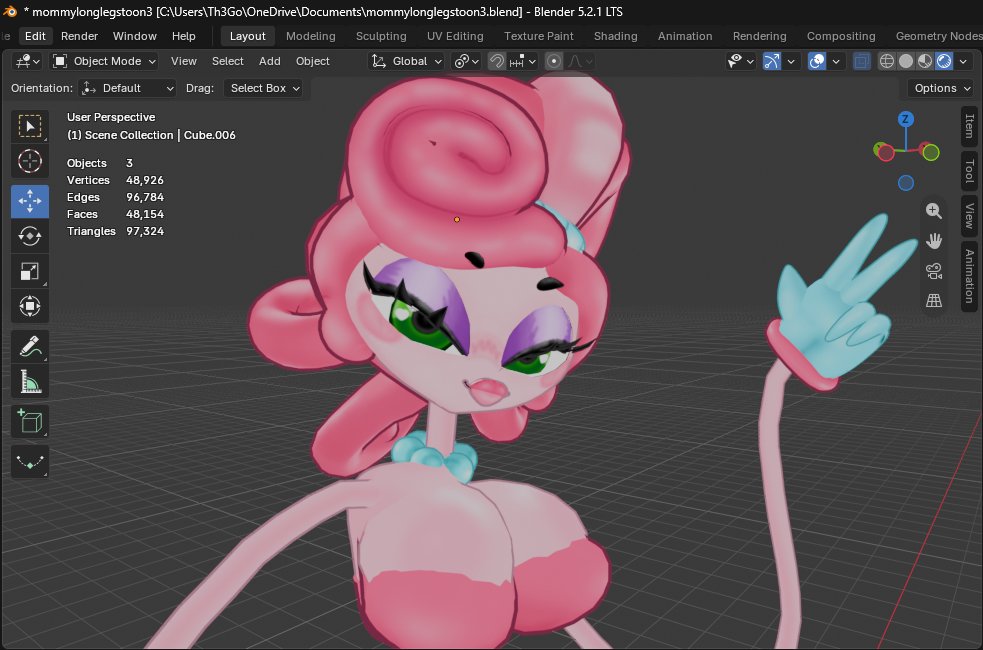Open the viewport Select menu
Viewport: 983px width, 650px height.
point(228,61)
